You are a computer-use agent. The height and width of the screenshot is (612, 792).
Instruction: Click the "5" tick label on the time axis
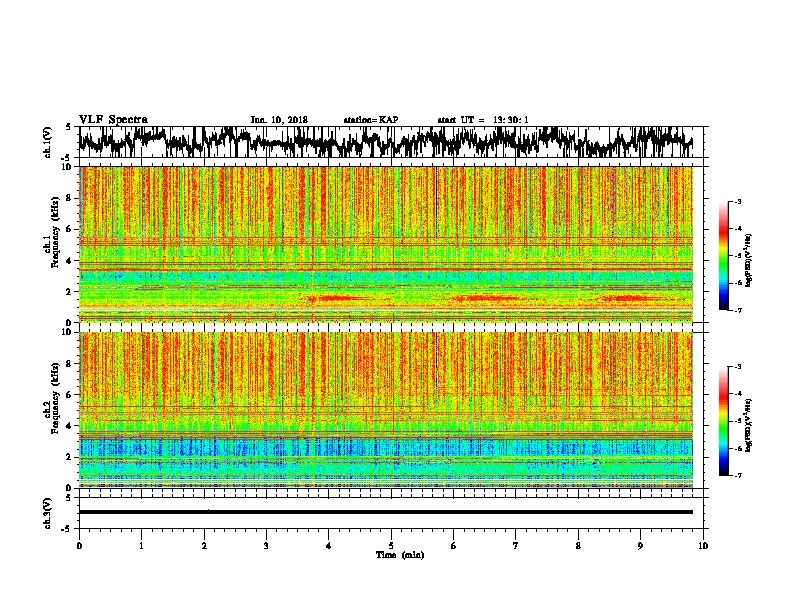(391, 546)
